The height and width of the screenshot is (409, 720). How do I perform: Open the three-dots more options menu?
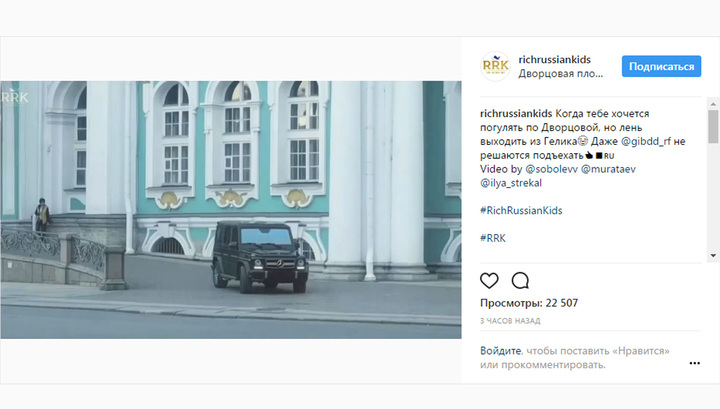coord(694,363)
